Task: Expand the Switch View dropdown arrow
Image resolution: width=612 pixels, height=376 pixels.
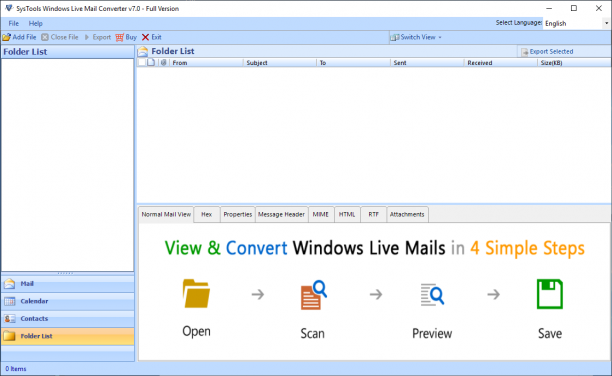Action: coord(440,37)
